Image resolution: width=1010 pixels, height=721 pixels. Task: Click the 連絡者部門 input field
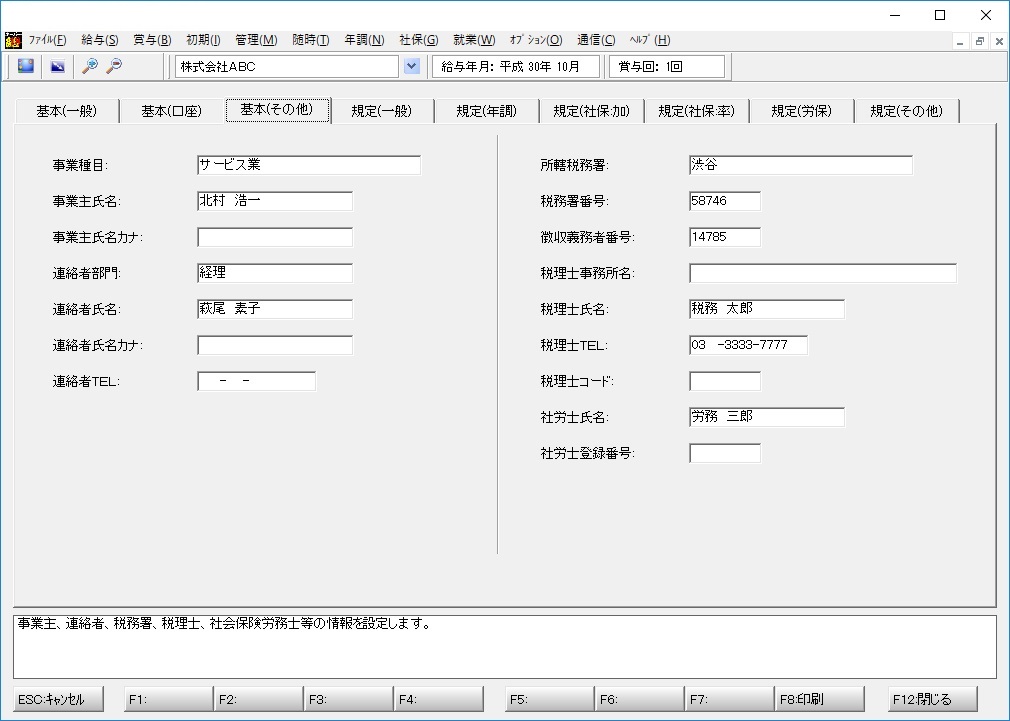(274, 273)
